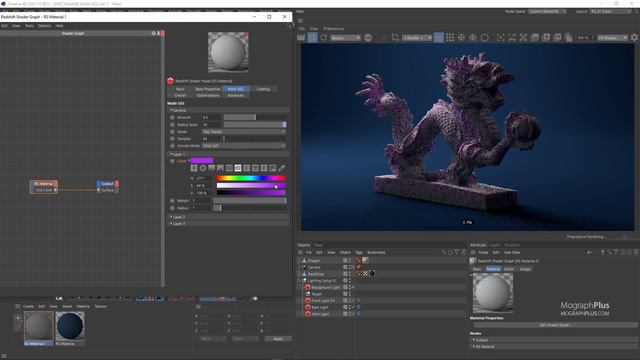This screenshot has width=640, height=360.
Task: Toggle the Weight parameter animation circle
Action: click(x=172, y=201)
